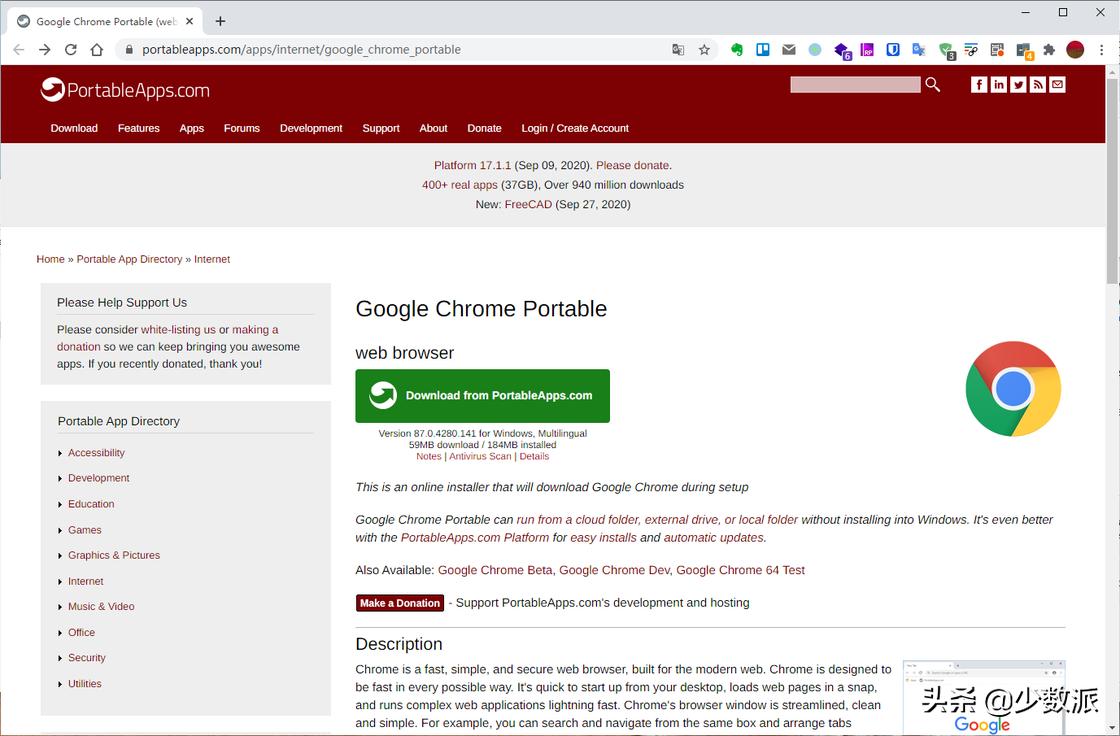1120x736 pixels.
Task: Open the Evernote extension icon
Action: [x=737, y=49]
